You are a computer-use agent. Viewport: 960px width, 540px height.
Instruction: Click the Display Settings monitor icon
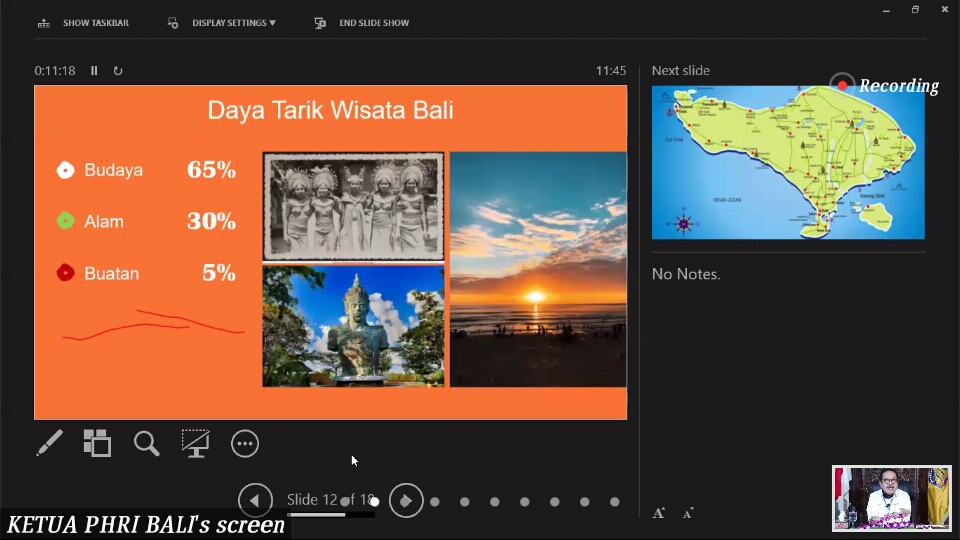(173, 23)
